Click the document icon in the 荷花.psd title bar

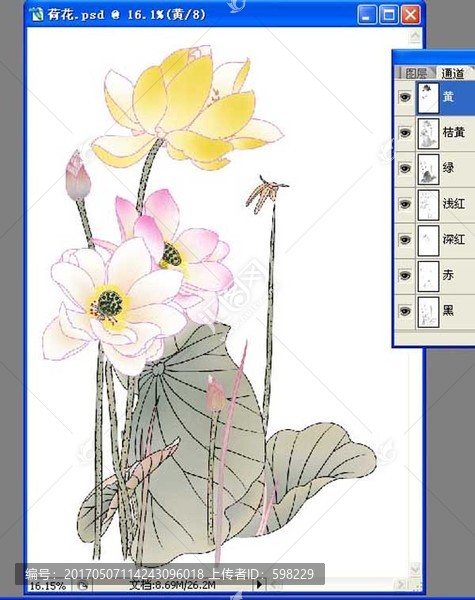click(x=36, y=15)
